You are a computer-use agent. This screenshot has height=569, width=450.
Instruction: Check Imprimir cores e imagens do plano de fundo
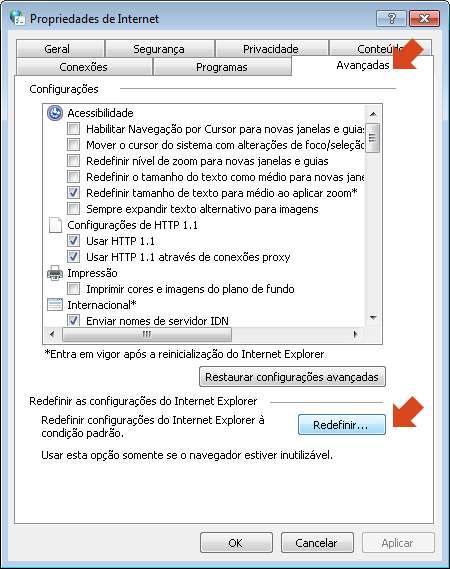[73, 289]
